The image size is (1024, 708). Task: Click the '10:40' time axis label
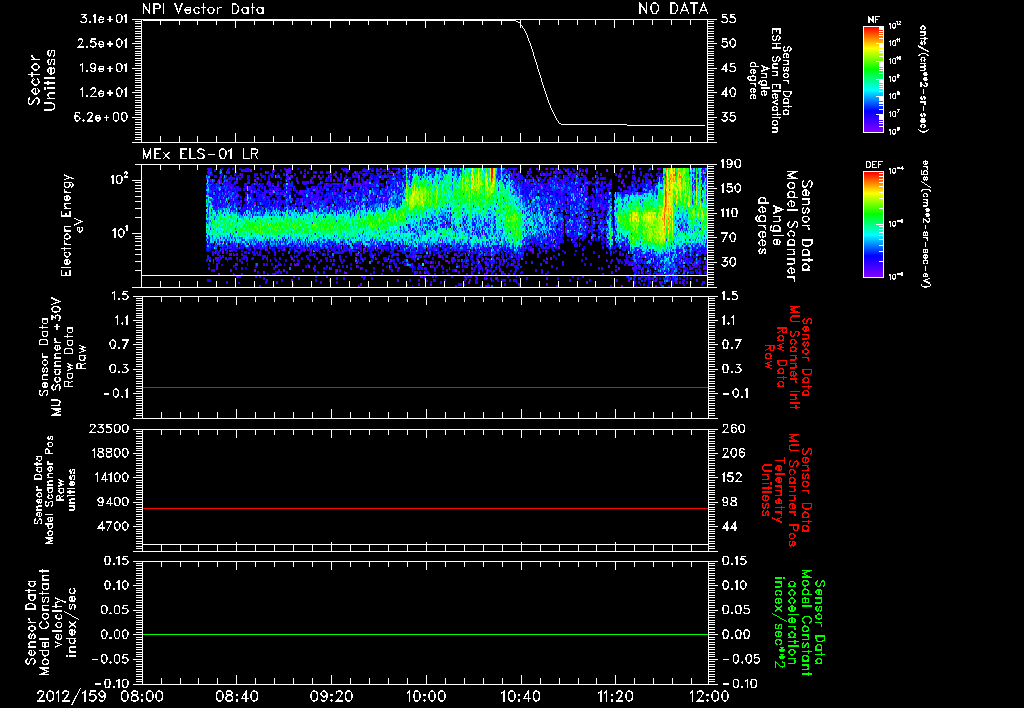tap(520, 696)
